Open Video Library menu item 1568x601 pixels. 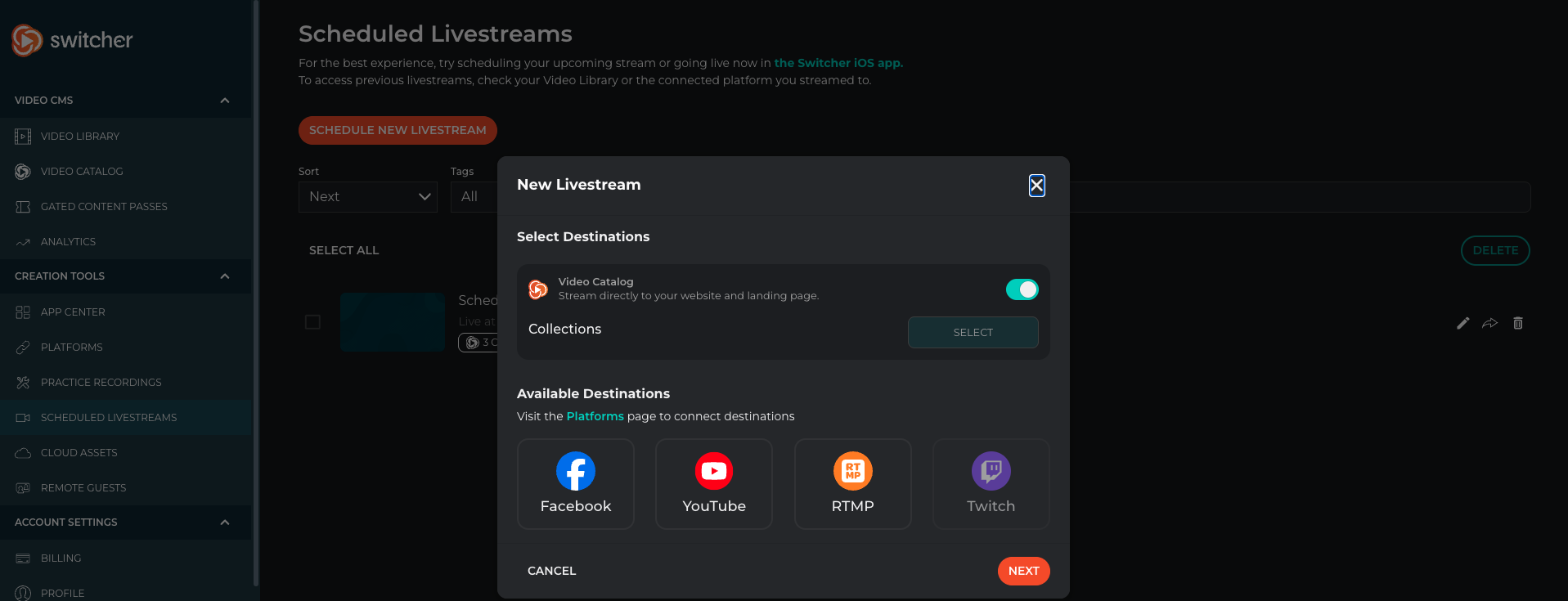pos(126,137)
